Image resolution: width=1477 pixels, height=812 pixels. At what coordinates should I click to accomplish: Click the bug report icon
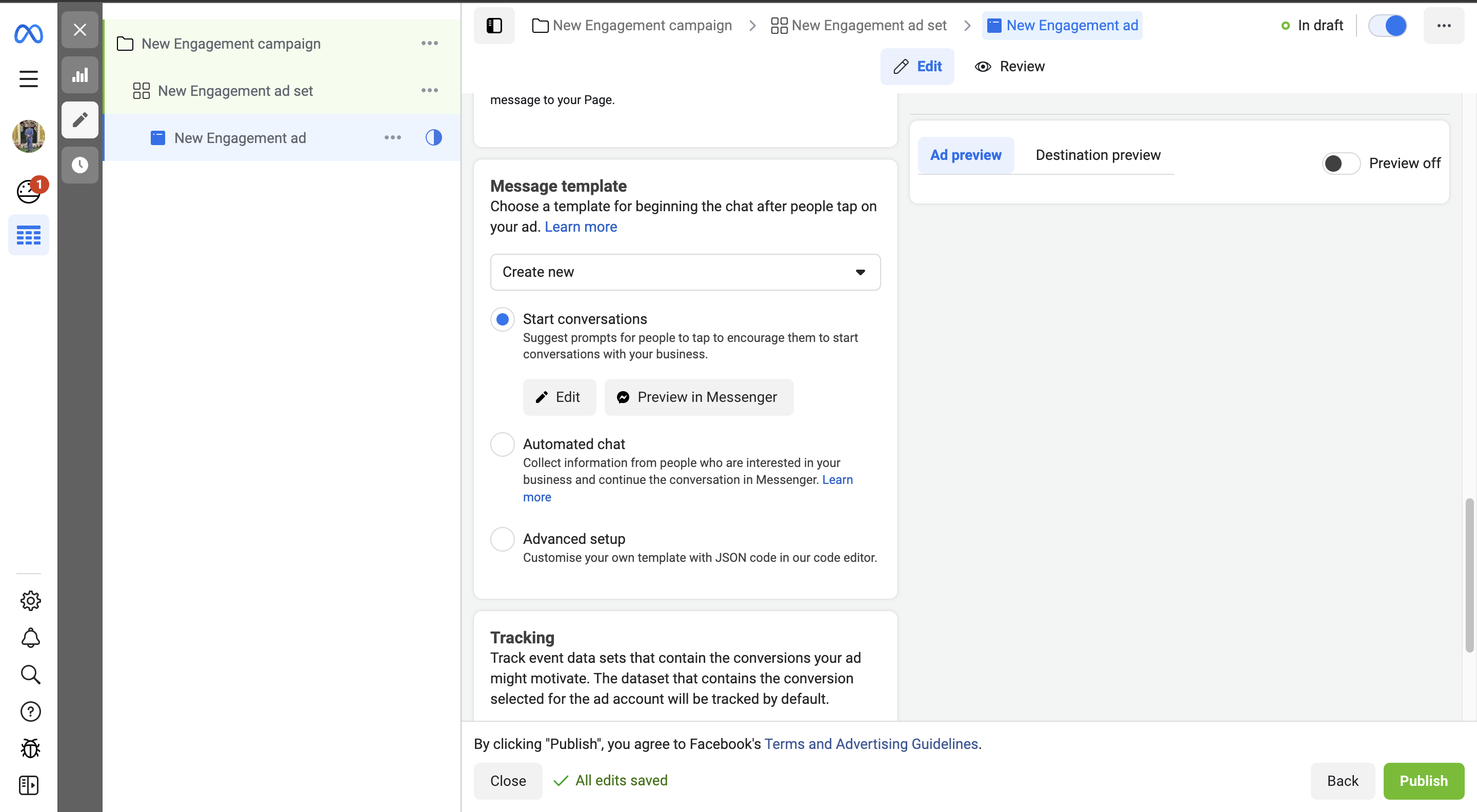point(30,748)
